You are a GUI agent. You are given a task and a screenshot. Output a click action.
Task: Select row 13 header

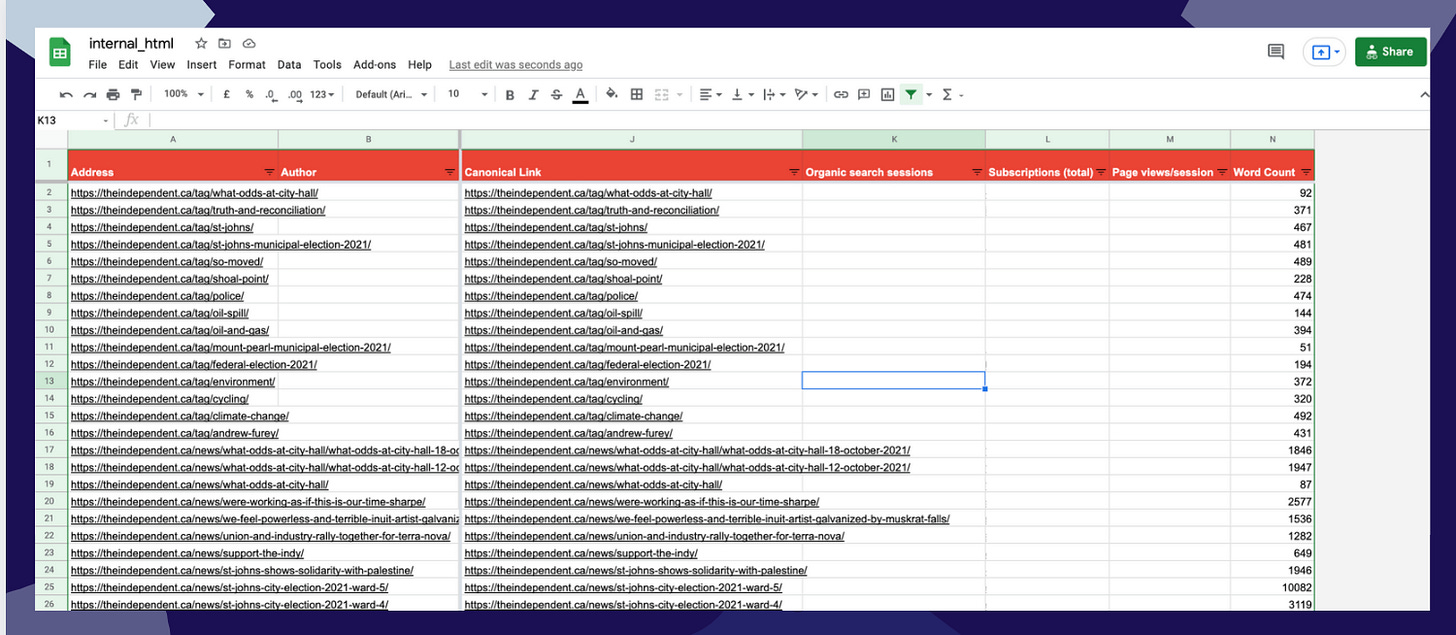point(49,381)
